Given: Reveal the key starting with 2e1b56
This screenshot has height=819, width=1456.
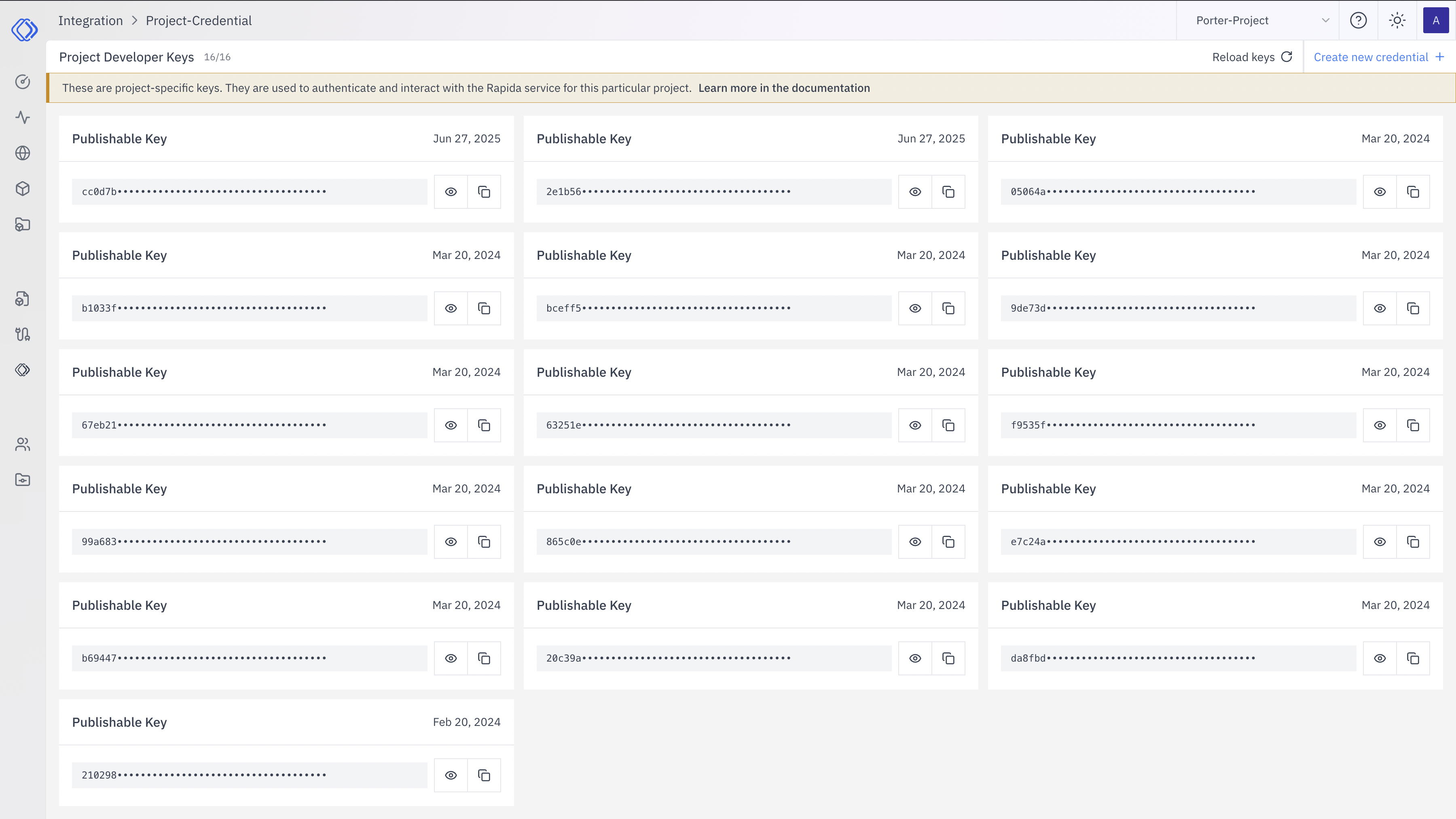Looking at the screenshot, I should (x=914, y=191).
